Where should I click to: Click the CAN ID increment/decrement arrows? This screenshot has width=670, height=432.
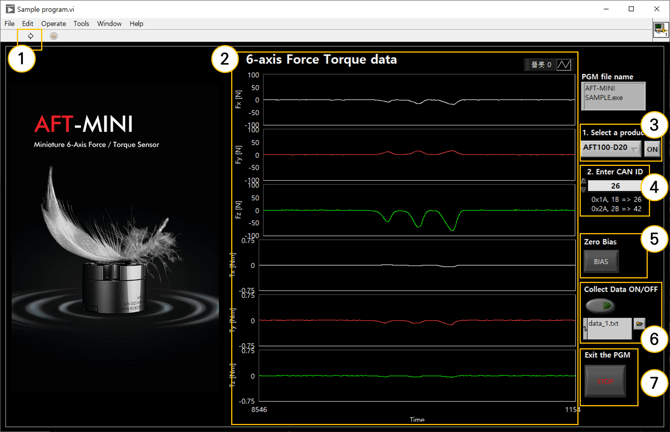[583, 185]
